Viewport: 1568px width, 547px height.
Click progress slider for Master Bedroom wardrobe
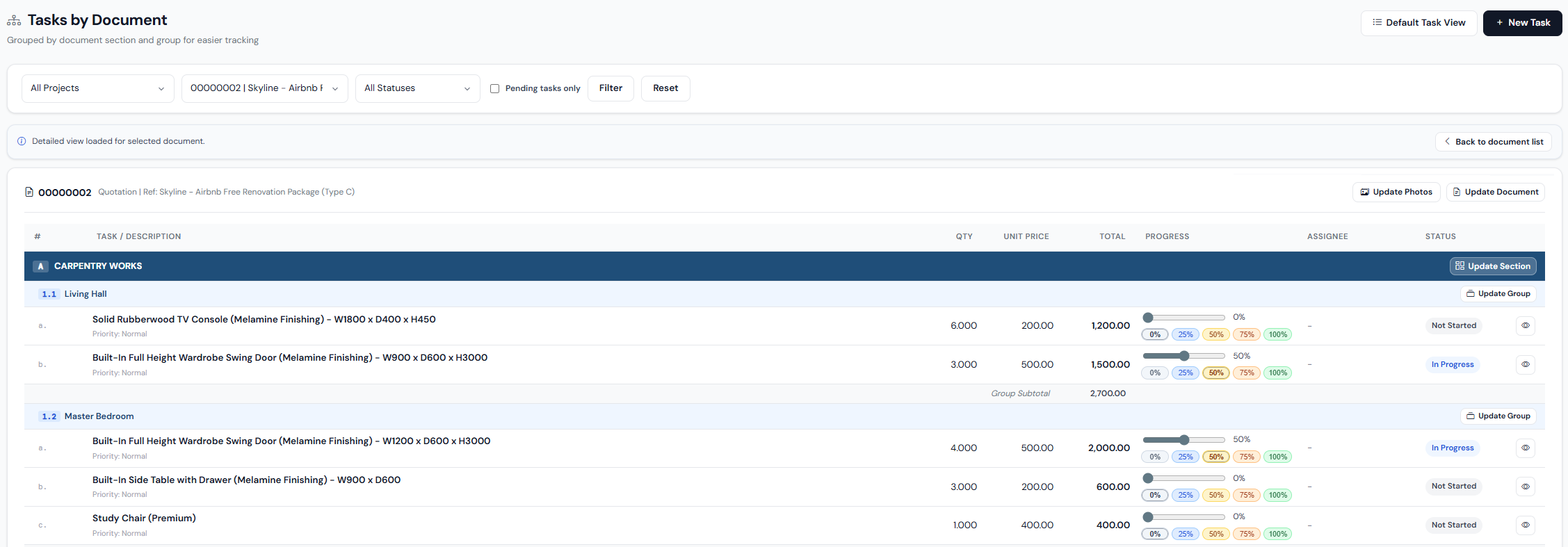click(1183, 440)
